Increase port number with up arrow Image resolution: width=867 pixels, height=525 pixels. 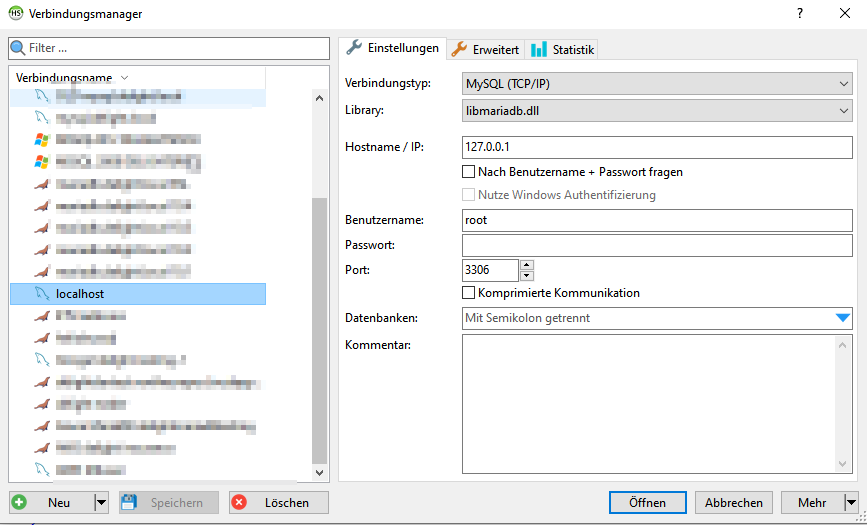pos(527,265)
